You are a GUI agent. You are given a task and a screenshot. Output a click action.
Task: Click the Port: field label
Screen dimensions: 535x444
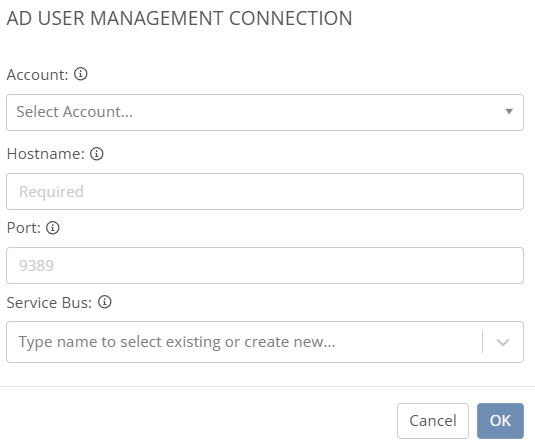[x=24, y=228]
